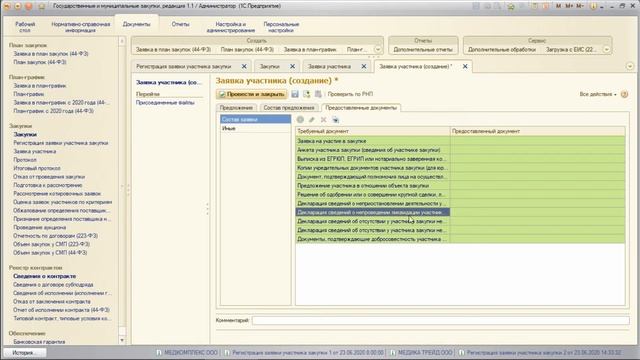This screenshot has width=640, height=360.
Task: Click into the Комментарий input field
Action: (x=440, y=320)
